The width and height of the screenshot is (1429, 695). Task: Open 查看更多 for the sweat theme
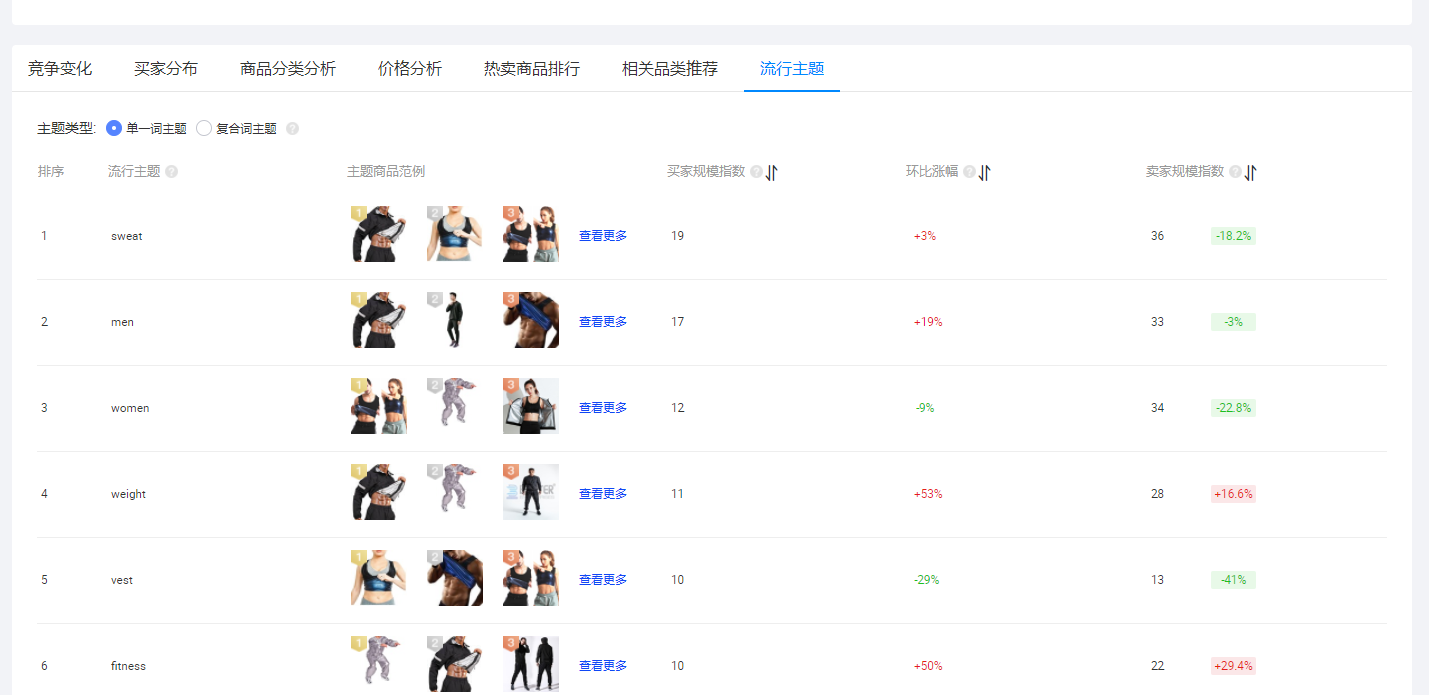[x=602, y=235]
